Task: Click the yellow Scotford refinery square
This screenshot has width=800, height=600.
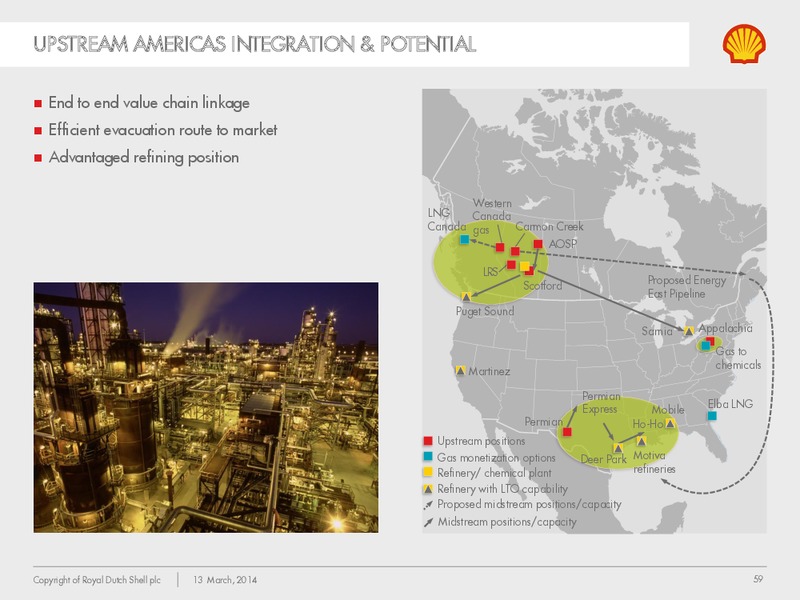Action: 524,266
